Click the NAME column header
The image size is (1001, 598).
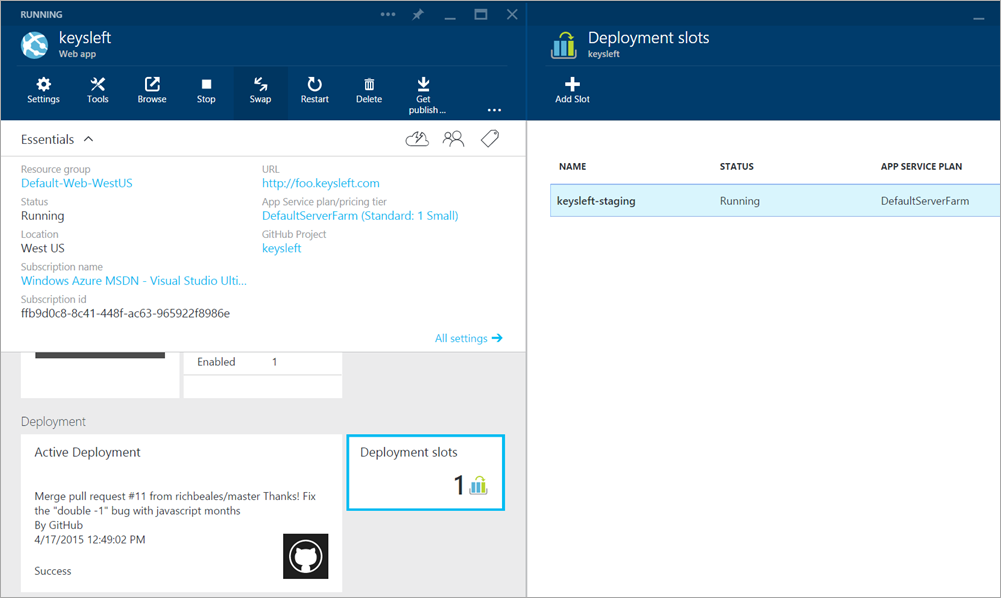click(x=573, y=167)
